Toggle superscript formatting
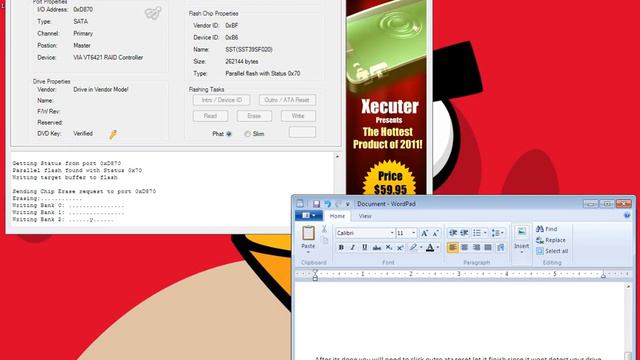640x360 pixels. [x=400, y=247]
